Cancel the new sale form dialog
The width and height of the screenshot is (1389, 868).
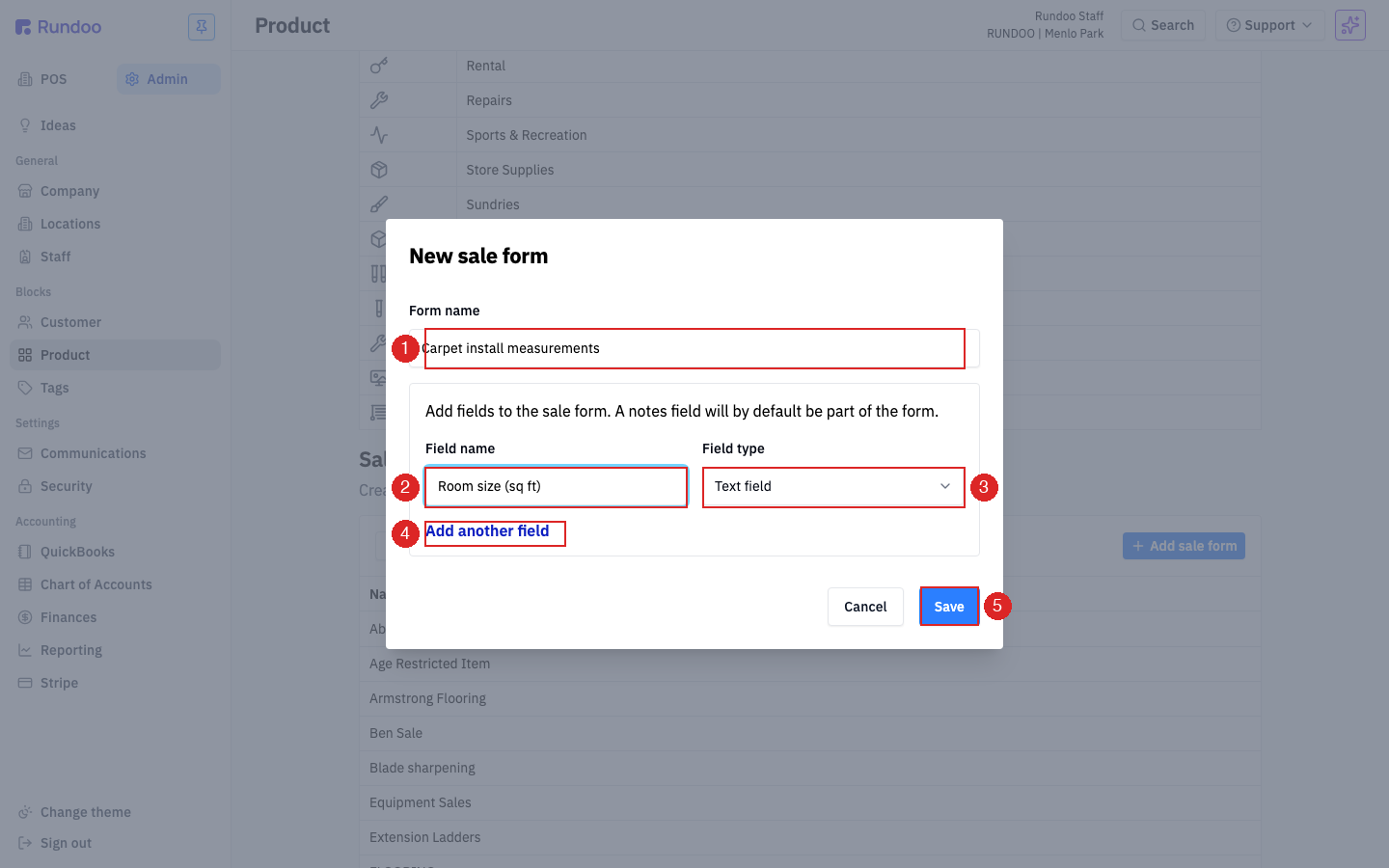click(865, 607)
